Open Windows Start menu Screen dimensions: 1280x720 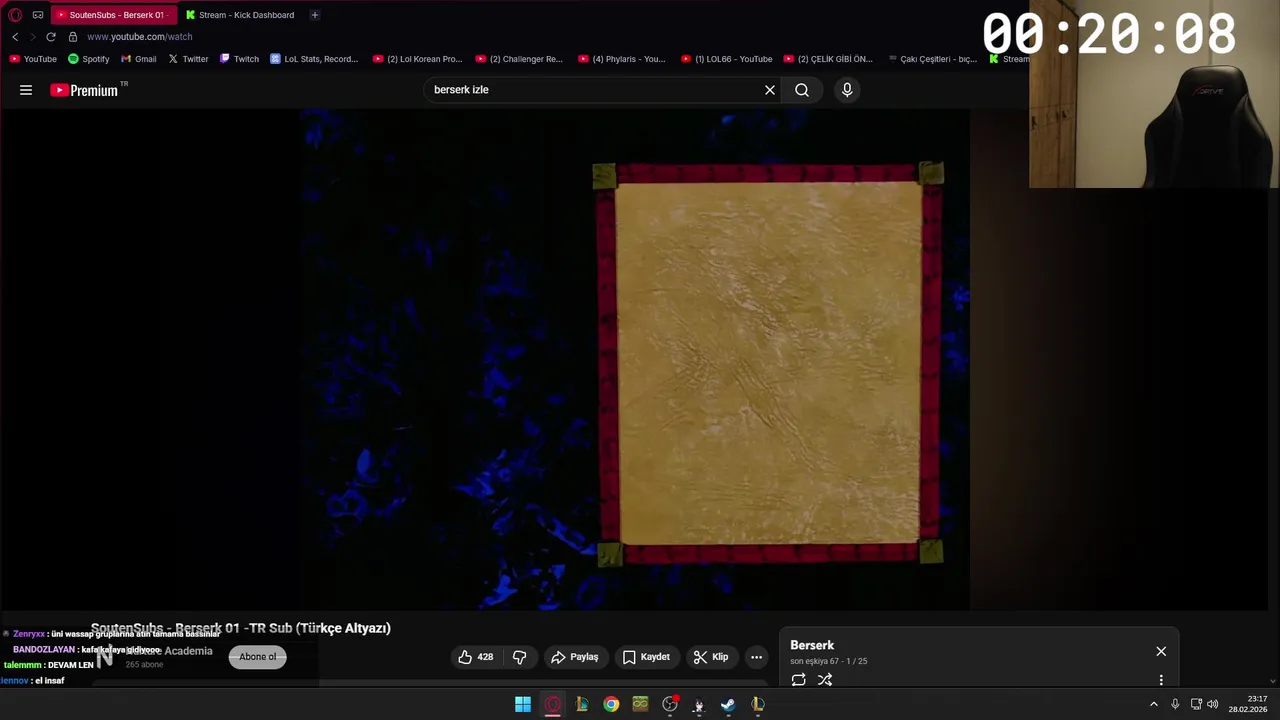pos(523,705)
